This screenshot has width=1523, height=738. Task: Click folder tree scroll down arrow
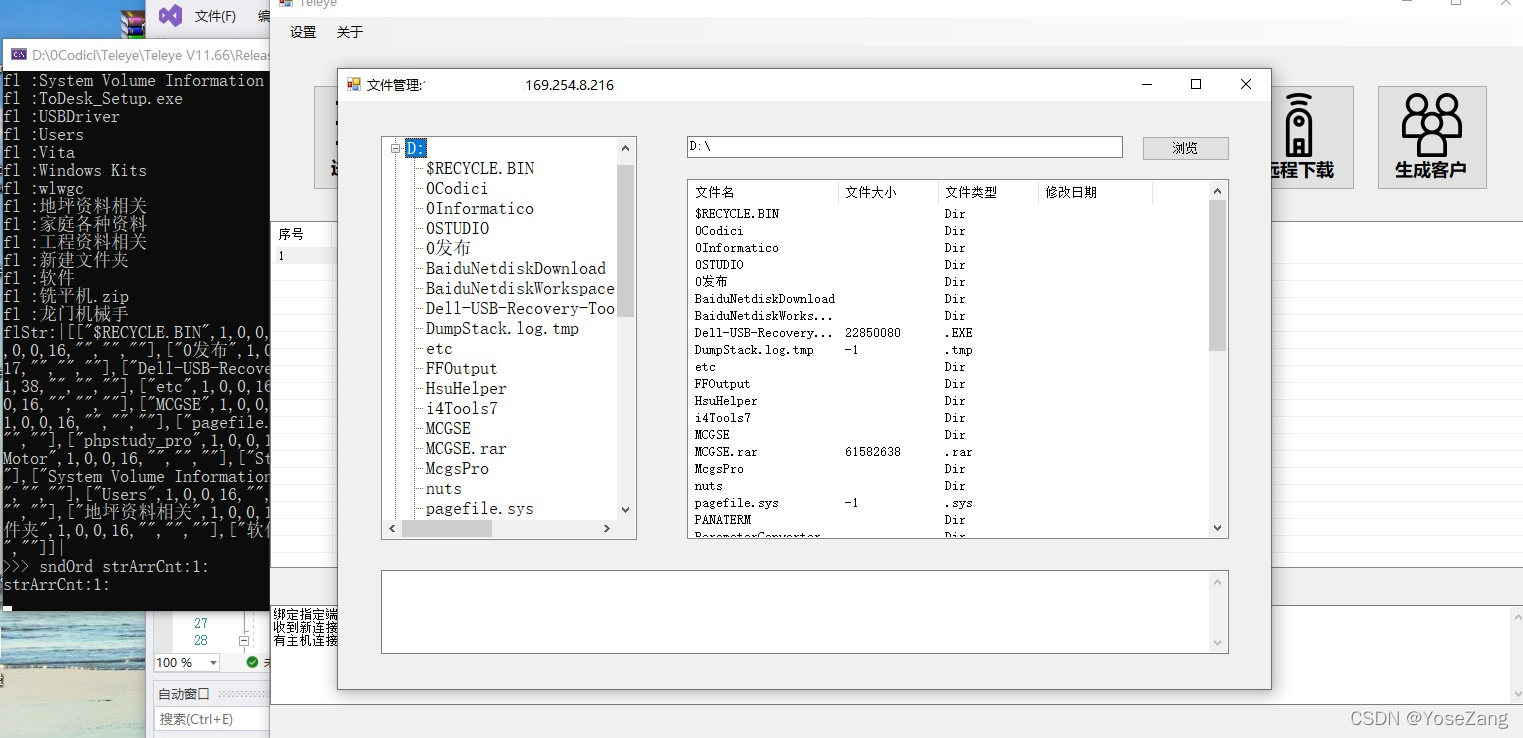point(626,509)
